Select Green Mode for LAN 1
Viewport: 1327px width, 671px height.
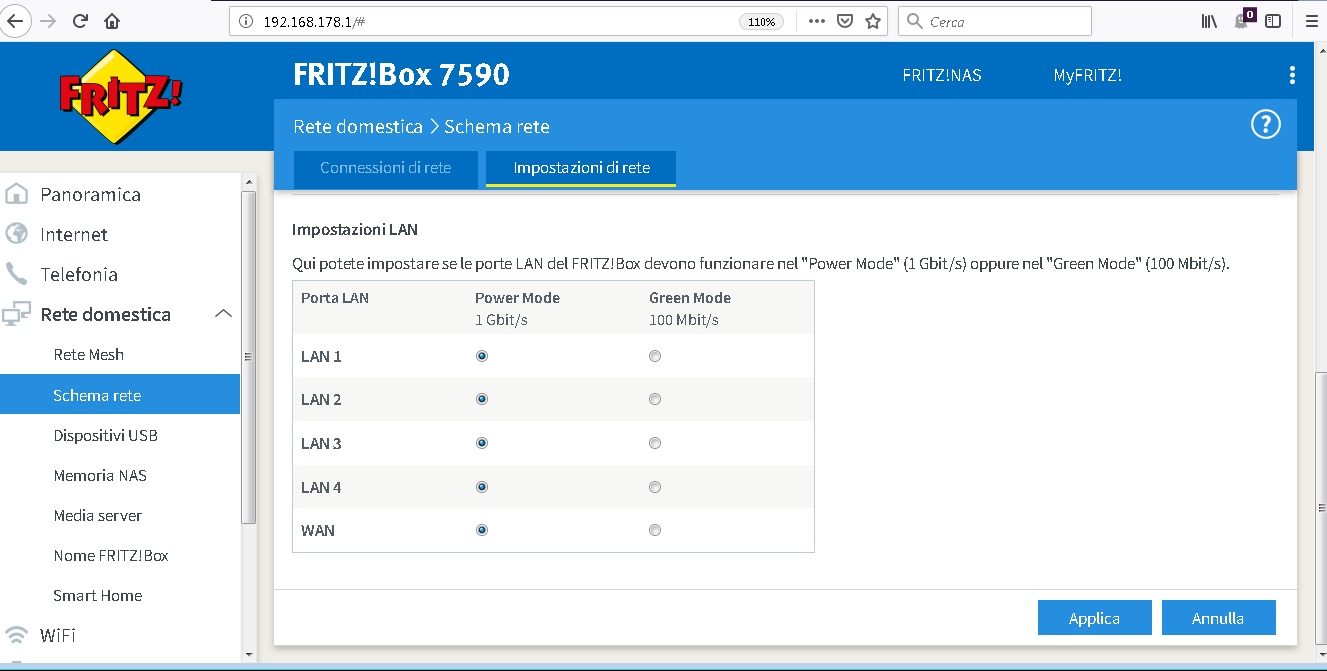[x=655, y=356]
